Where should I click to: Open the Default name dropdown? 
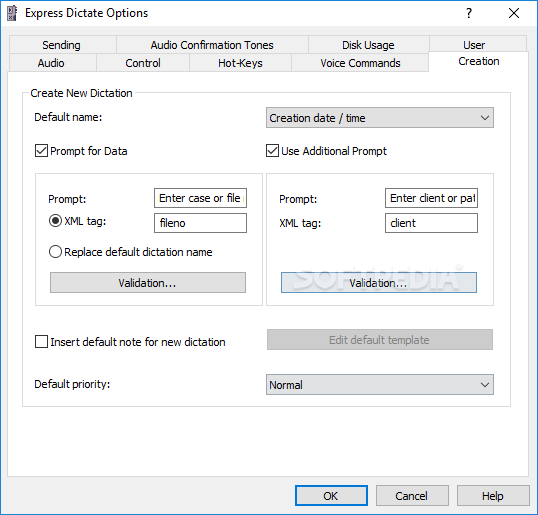tap(380, 118)
